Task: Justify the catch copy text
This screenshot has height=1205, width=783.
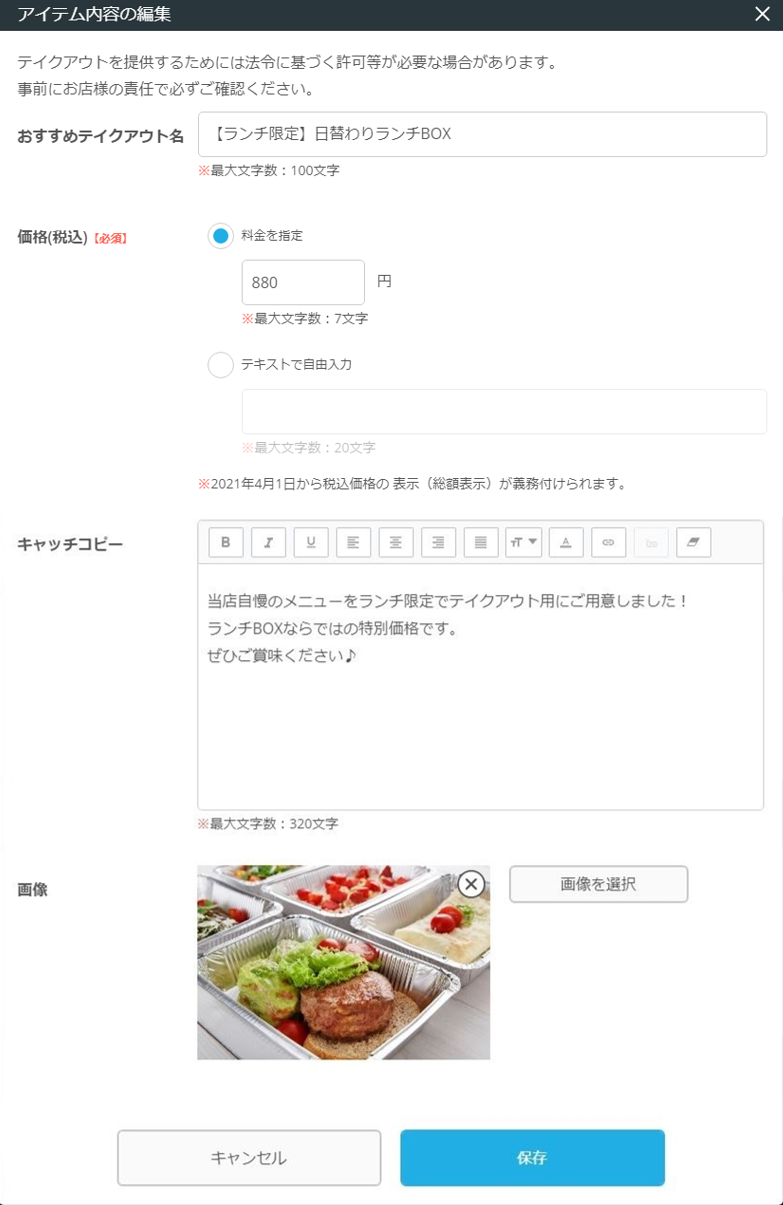Action: pos(481,542)
